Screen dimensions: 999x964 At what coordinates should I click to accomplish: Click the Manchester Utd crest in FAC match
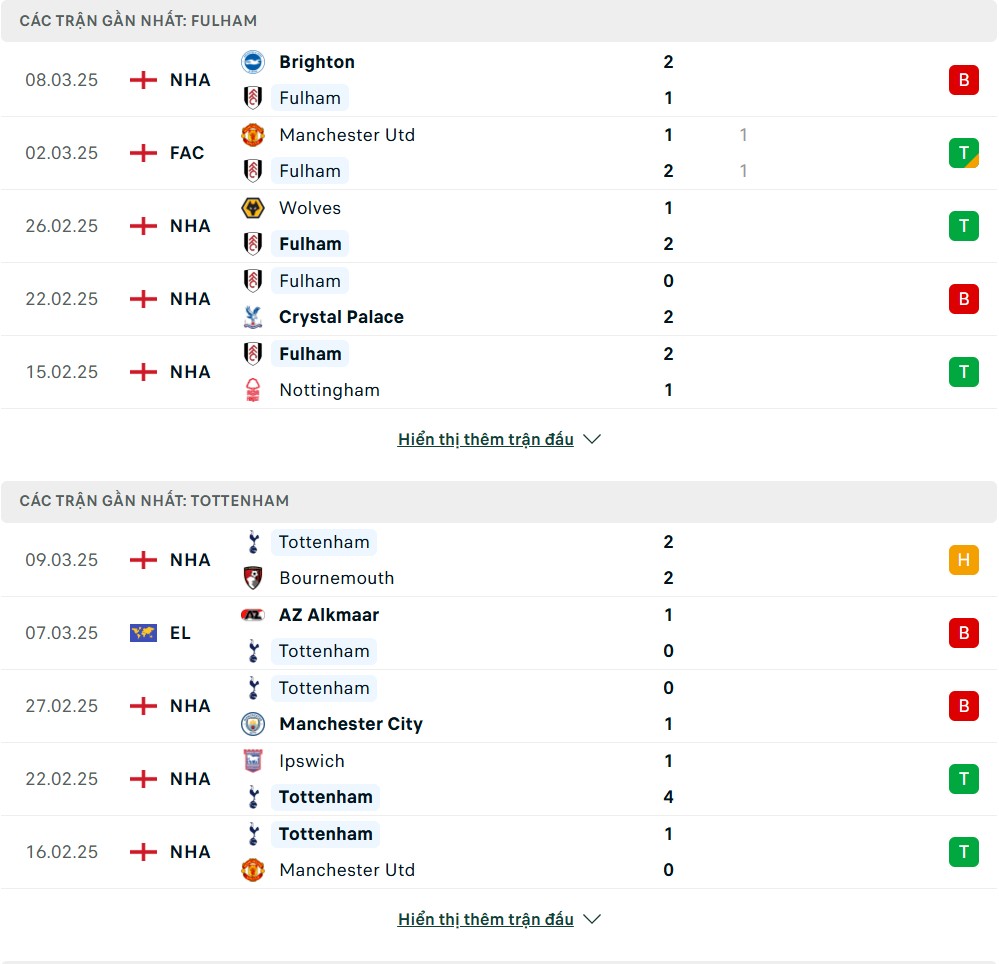tap(253, 135)
